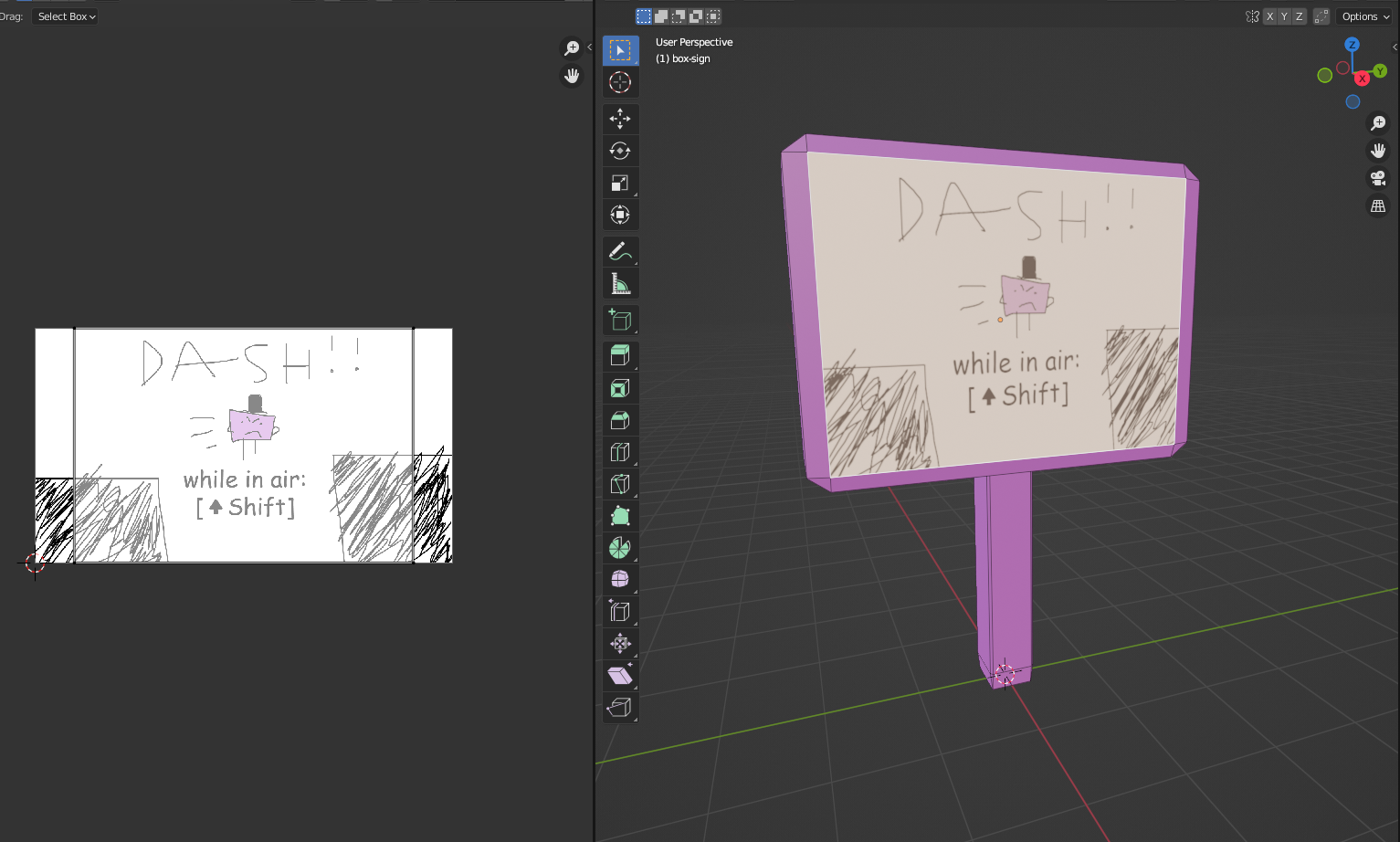The width and height of the screenshot is (1400, 842).
Task: Open the Drag Select Box dropdown
Action: coord(67,16)
